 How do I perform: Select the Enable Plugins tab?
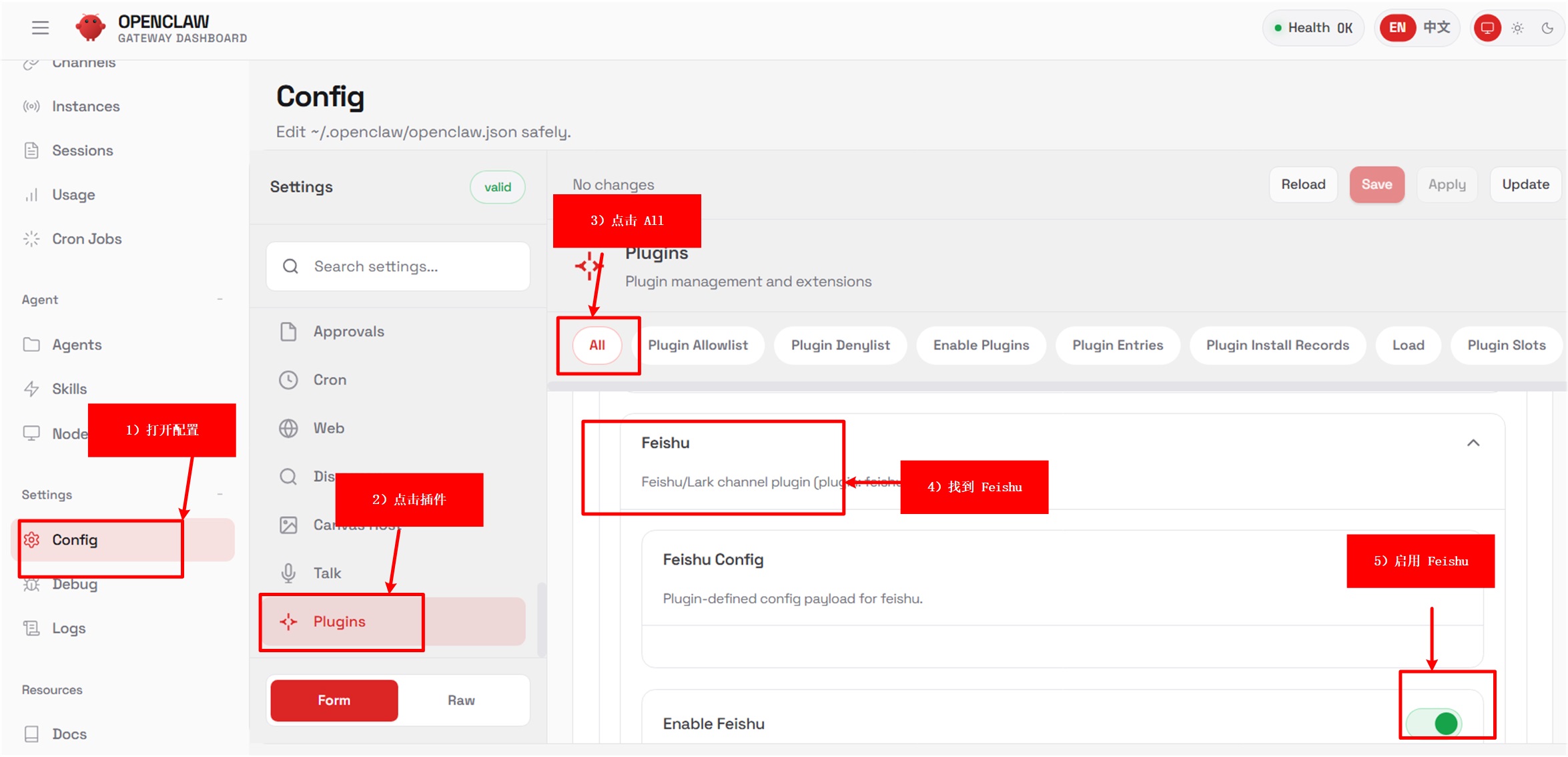click(x=980, y=345)
